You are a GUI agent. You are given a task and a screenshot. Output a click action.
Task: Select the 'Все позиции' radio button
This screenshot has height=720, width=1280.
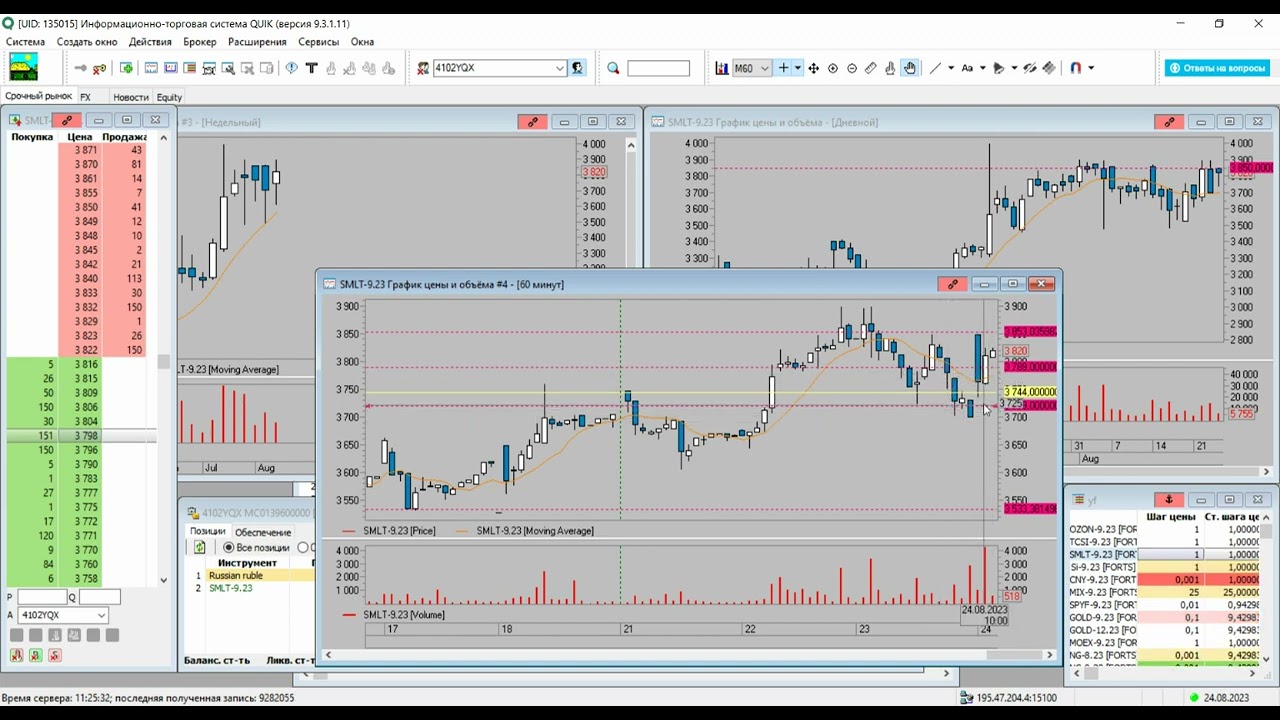(x=228, y=548)
